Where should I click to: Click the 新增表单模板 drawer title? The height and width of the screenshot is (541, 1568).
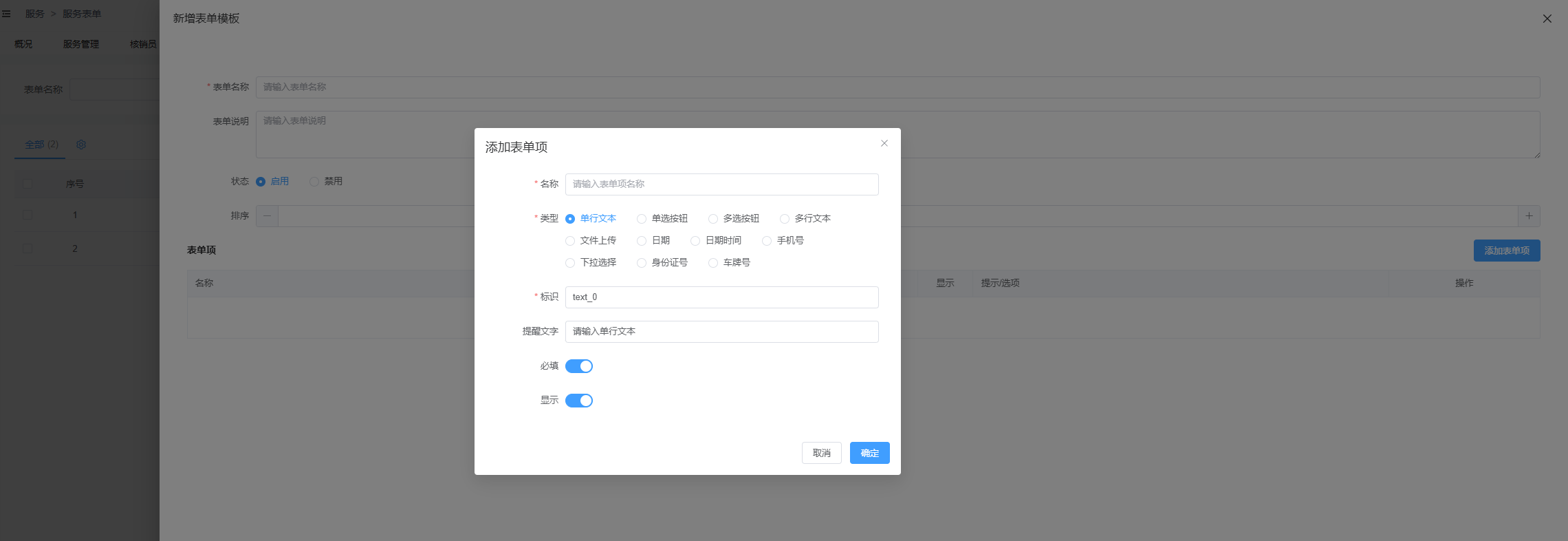coord(206,19)
